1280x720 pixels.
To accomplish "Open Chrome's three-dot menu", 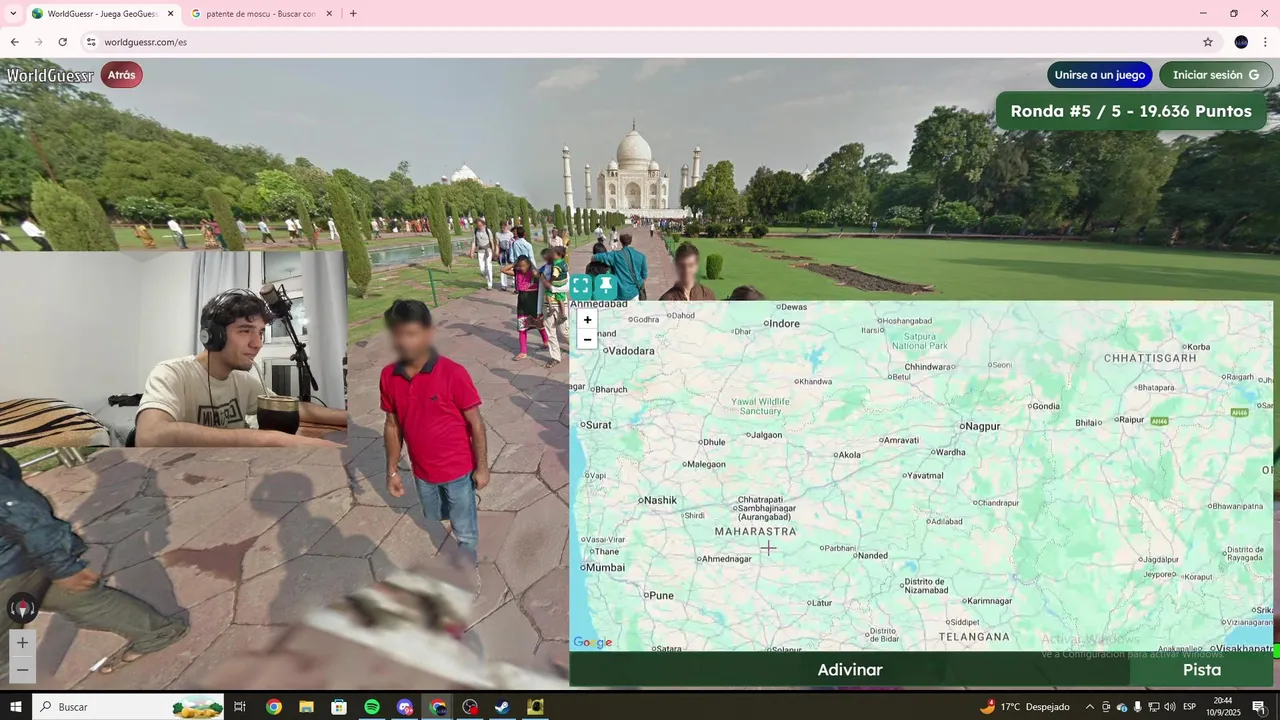I will [1265, 42].
